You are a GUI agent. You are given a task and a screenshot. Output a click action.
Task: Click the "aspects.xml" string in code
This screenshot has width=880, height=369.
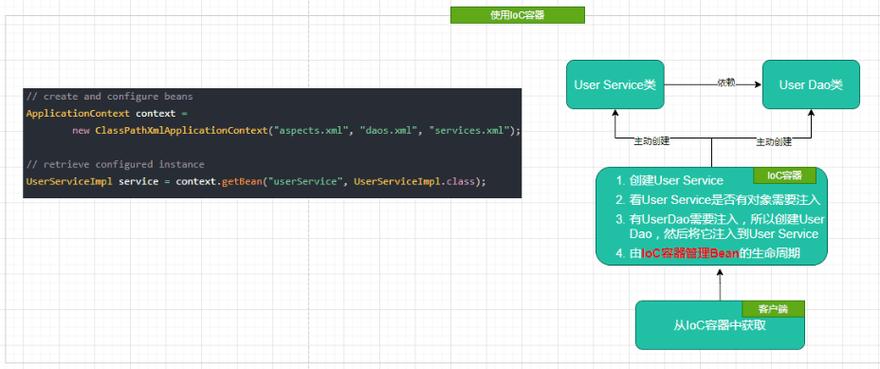coord(313,130)
